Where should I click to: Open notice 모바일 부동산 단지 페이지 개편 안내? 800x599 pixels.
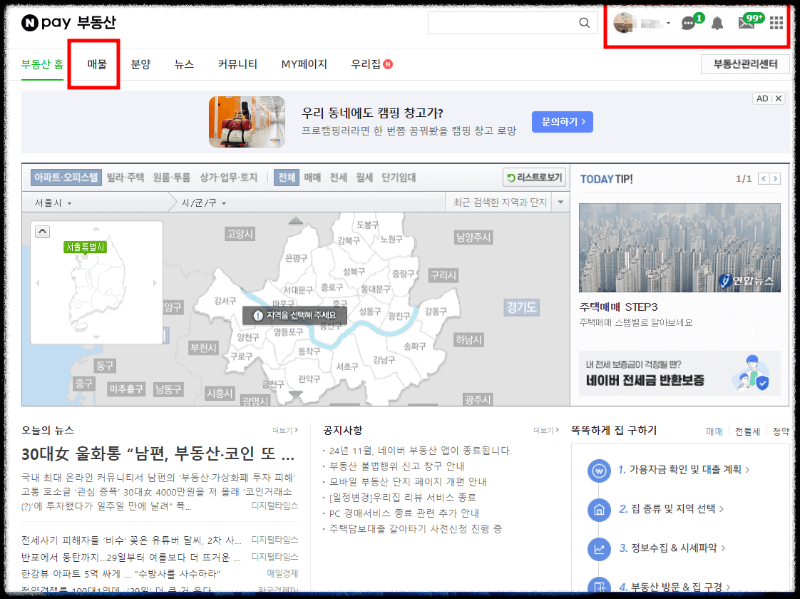pos(408,482)
